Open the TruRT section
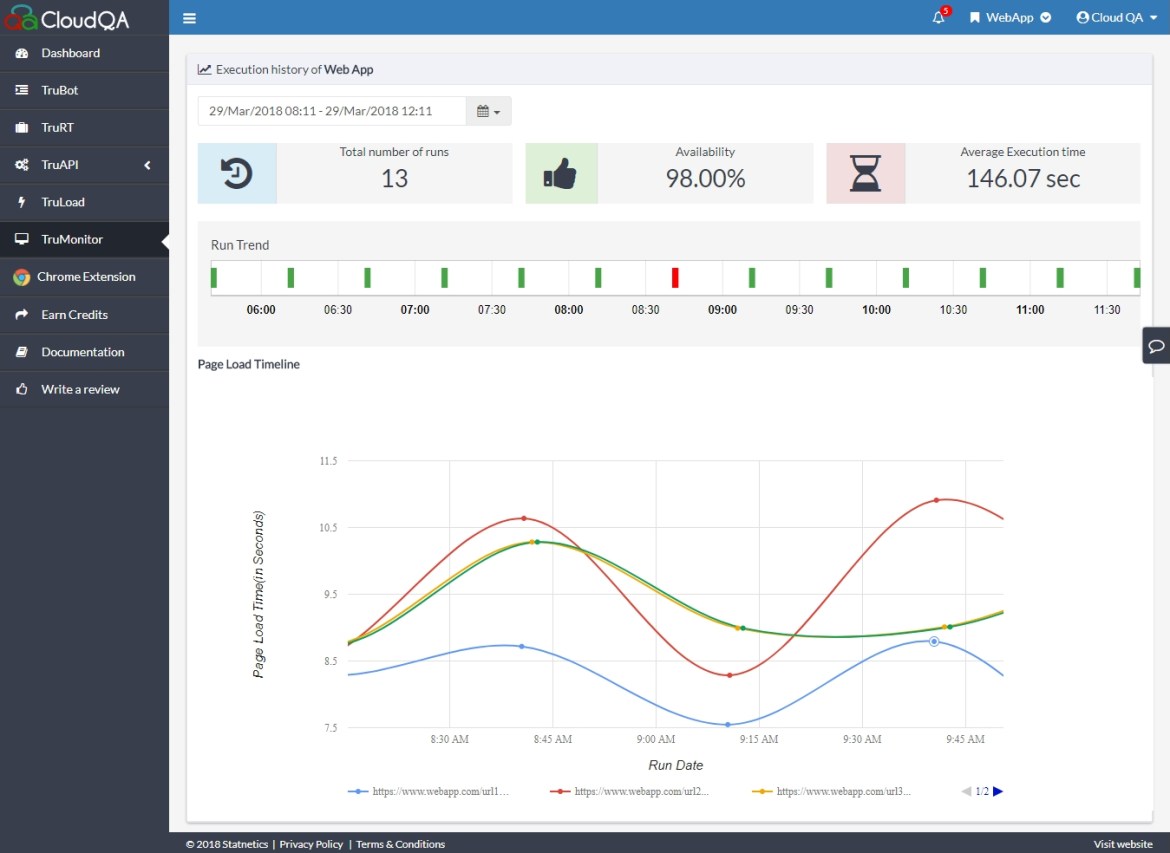Viewport: 1170px width, 853px height. click(55, 127)
